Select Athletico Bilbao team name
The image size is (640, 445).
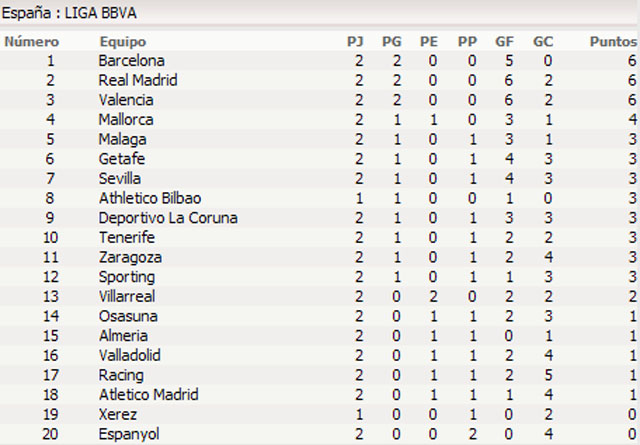pyautogui.click(x=149, y=198)
